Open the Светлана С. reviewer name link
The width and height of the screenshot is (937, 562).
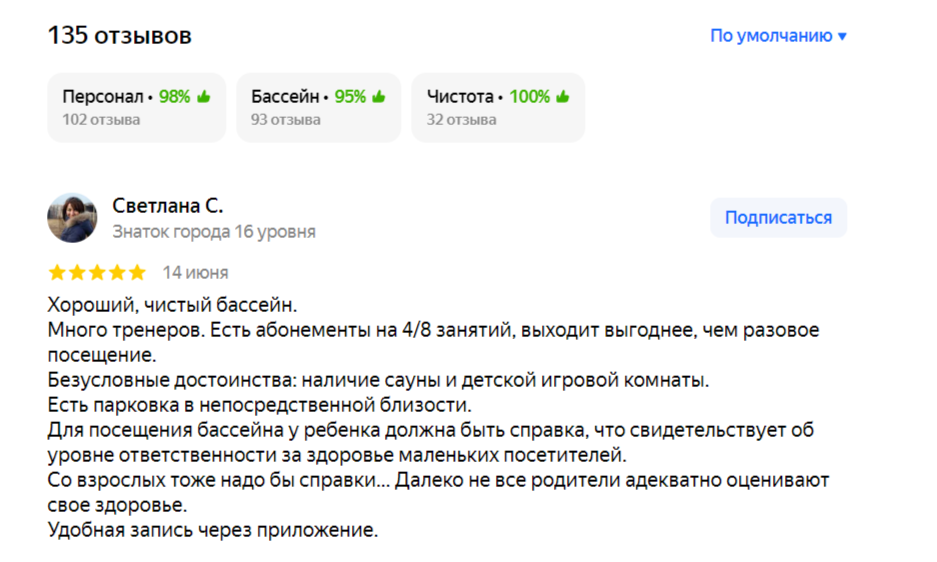pos(168,206)
